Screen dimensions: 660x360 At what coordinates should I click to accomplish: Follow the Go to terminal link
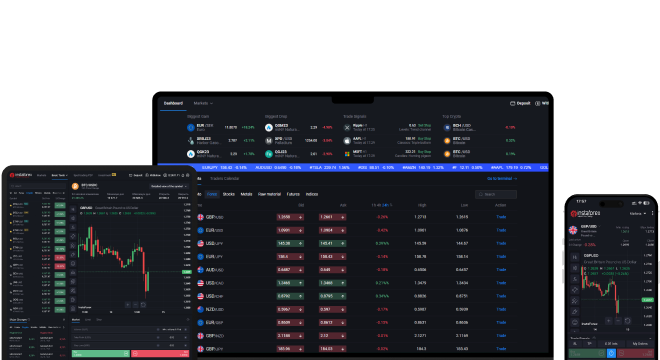tap(502, 179)
